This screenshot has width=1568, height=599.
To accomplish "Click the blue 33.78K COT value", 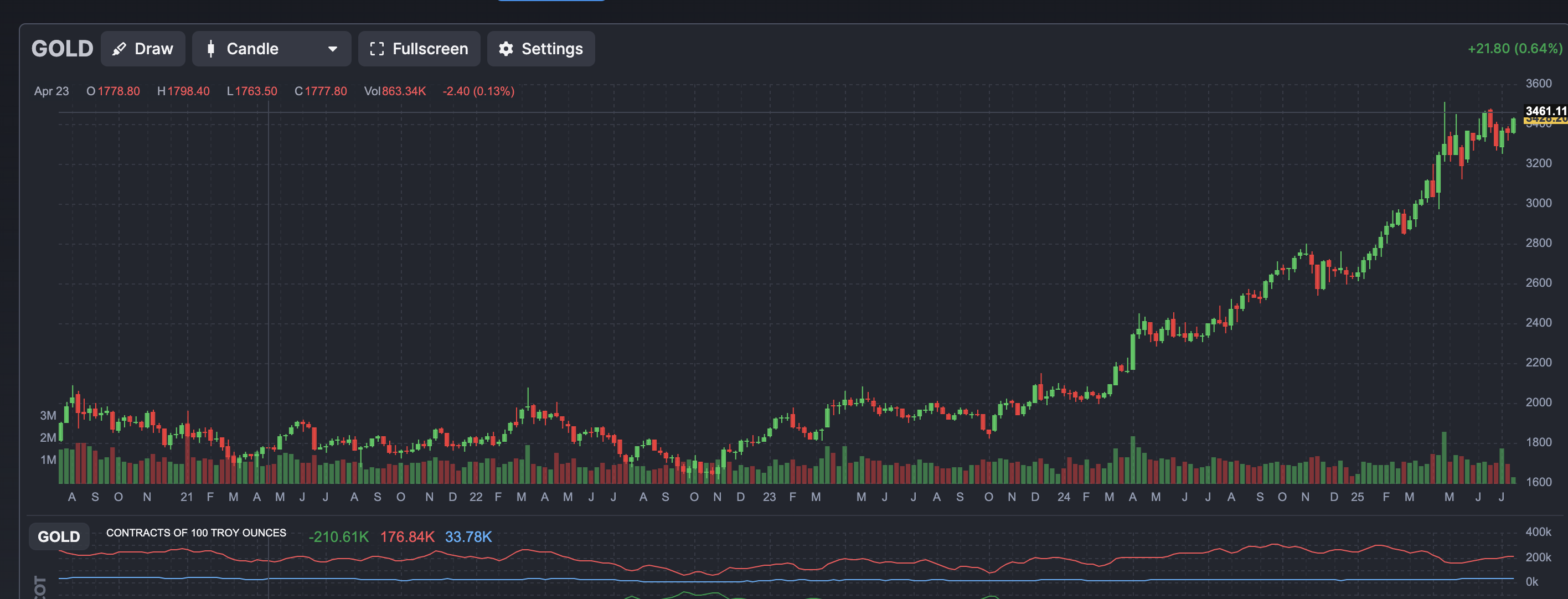I will [x=468, y=537].
